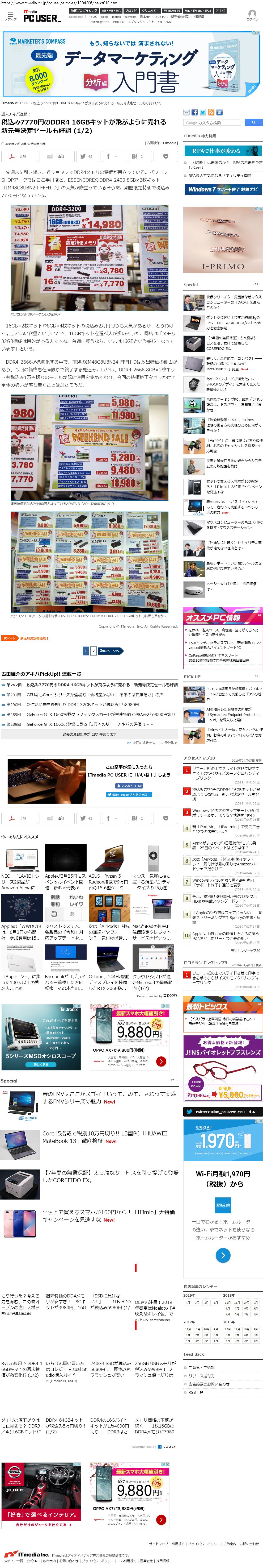This screenshot has width=263, height=1568.
Task: Open the 教育プログラミング nav tab
Action: 84,10
